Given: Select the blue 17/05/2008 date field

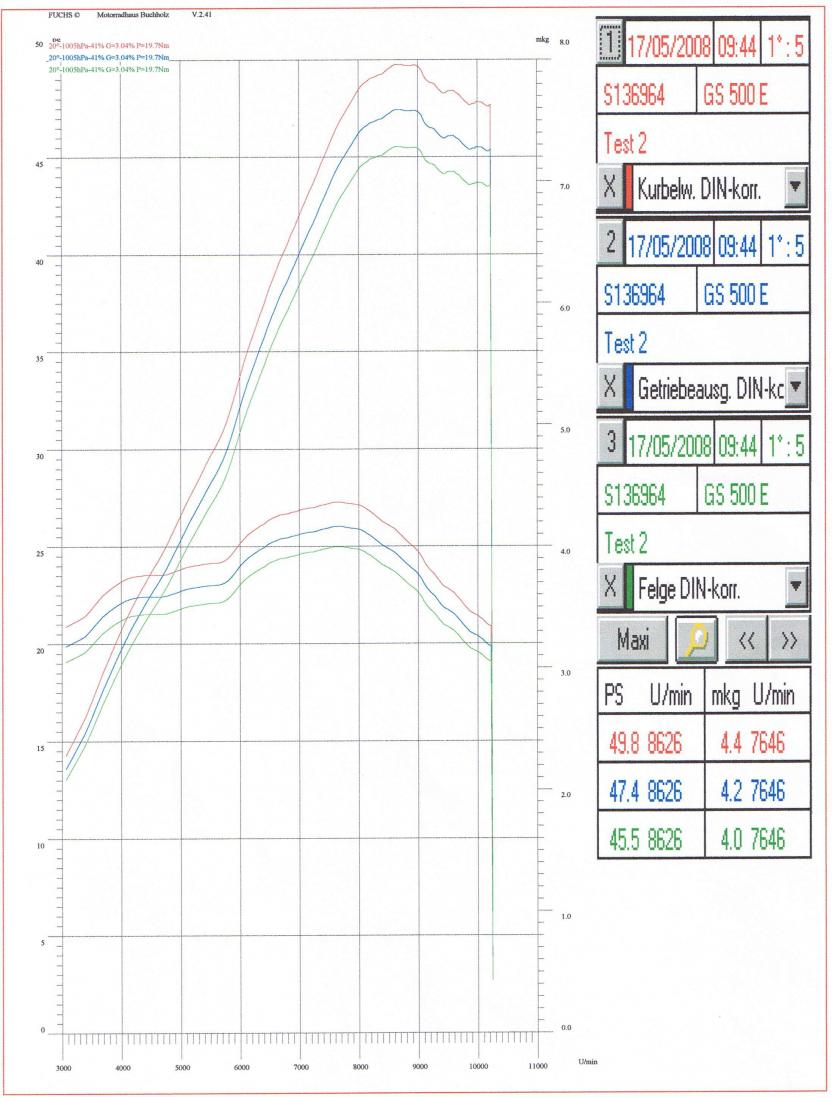Looking at the screenshot, I should click(668, 245).
